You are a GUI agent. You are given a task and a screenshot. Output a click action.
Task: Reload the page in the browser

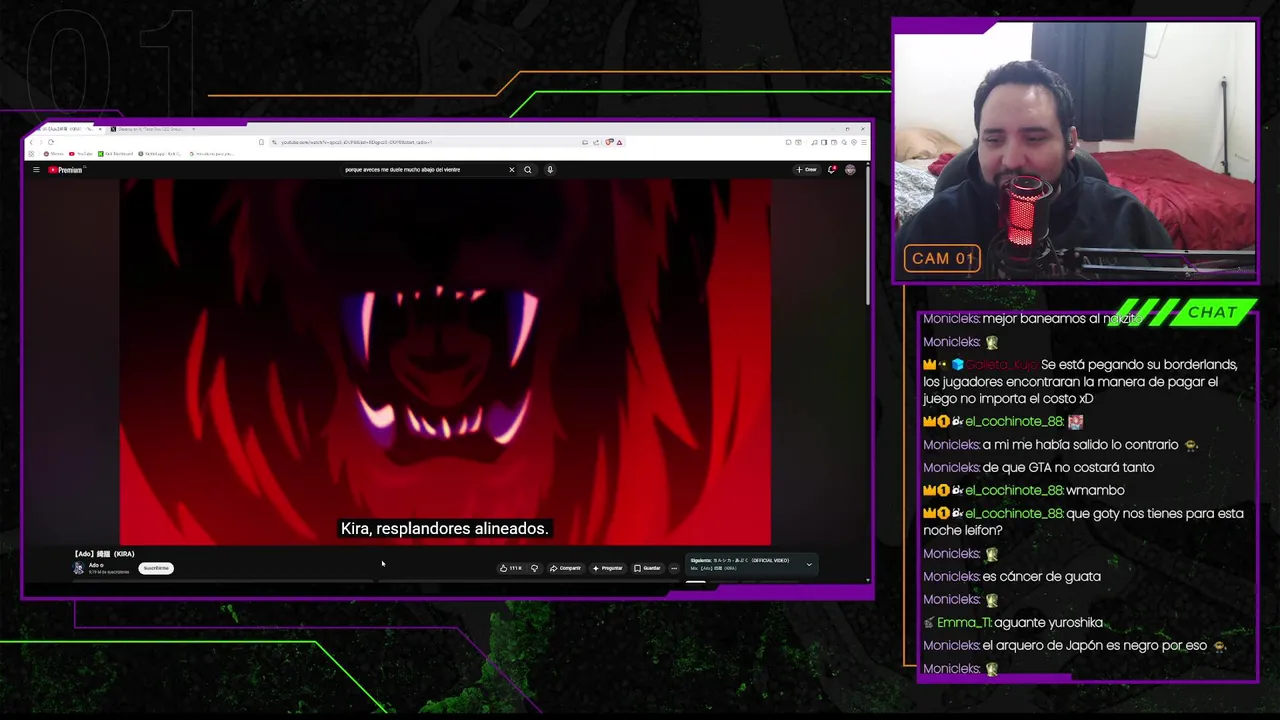51,142
